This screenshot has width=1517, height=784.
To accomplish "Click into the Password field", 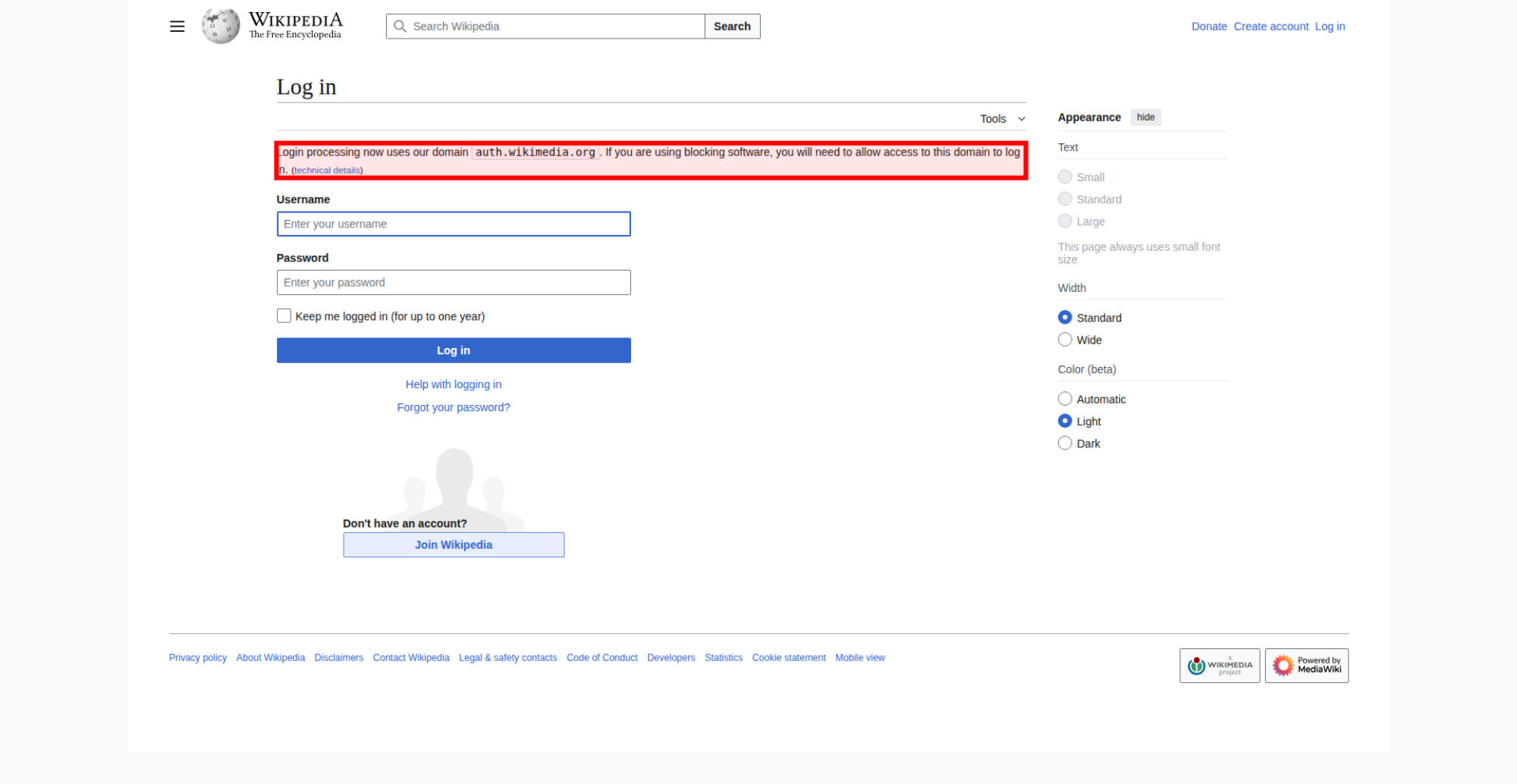I will 454,282.
